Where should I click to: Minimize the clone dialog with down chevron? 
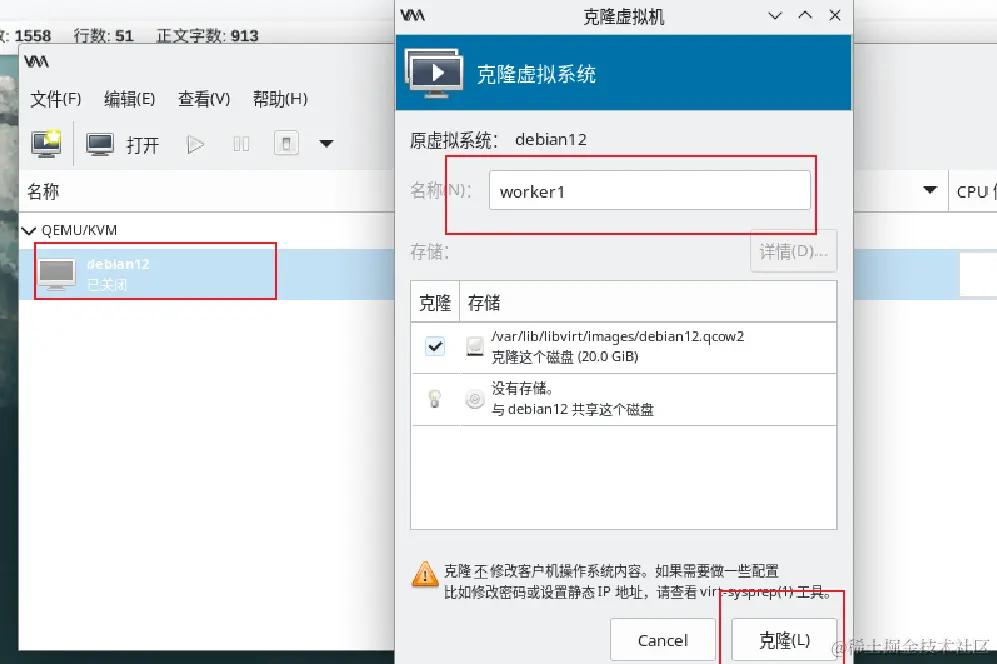tap(774, 15)
